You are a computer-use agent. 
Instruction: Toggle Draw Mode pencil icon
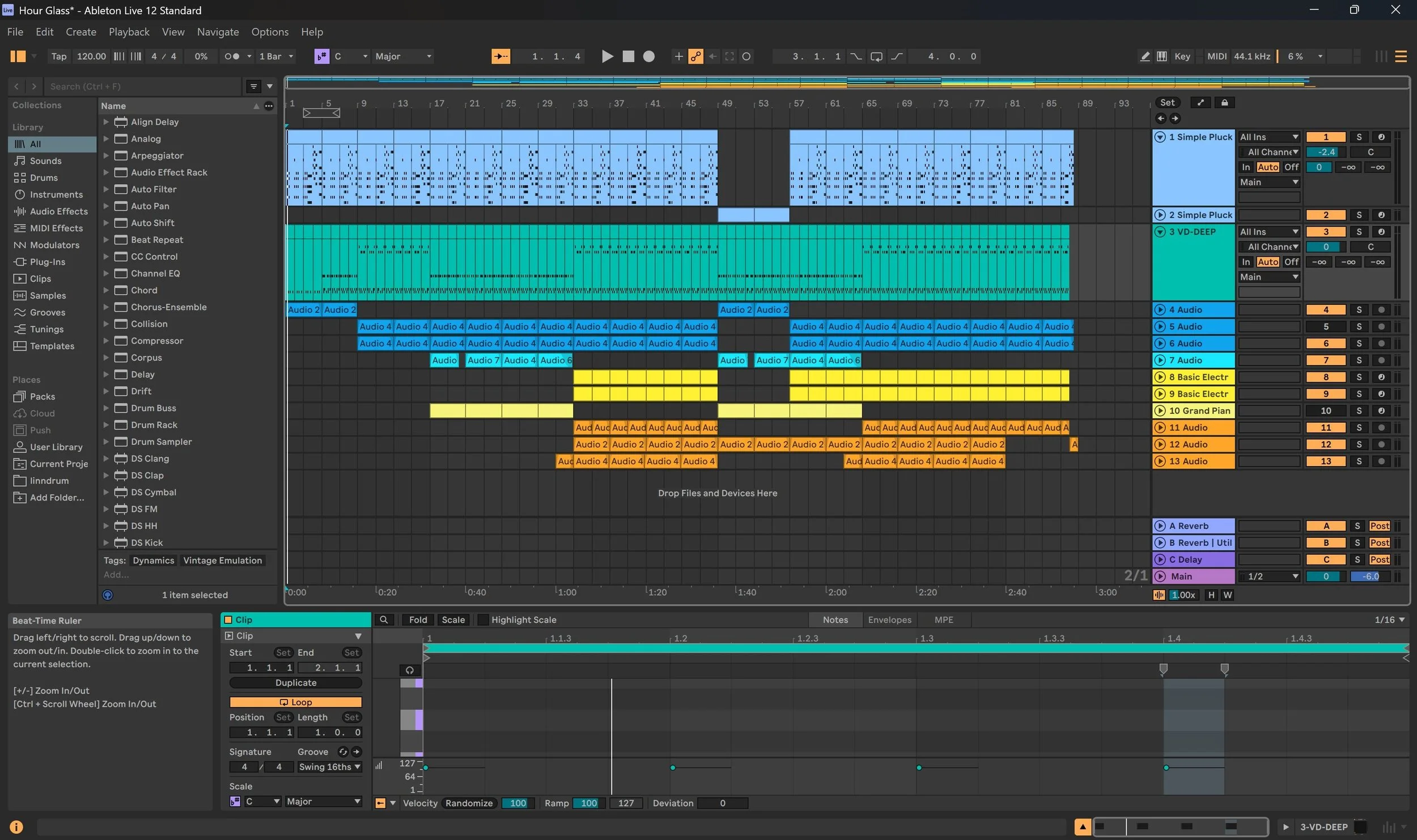[1144, 56]
